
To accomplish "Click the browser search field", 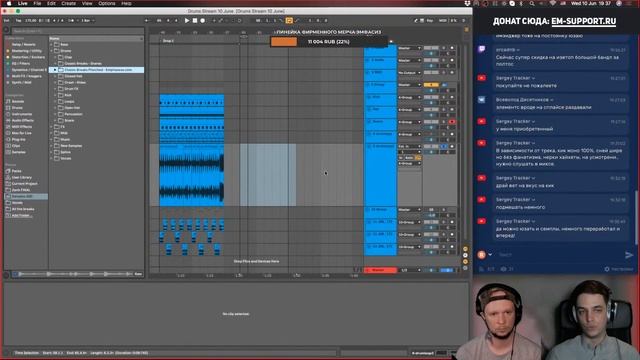I will (x=77, y=31).
